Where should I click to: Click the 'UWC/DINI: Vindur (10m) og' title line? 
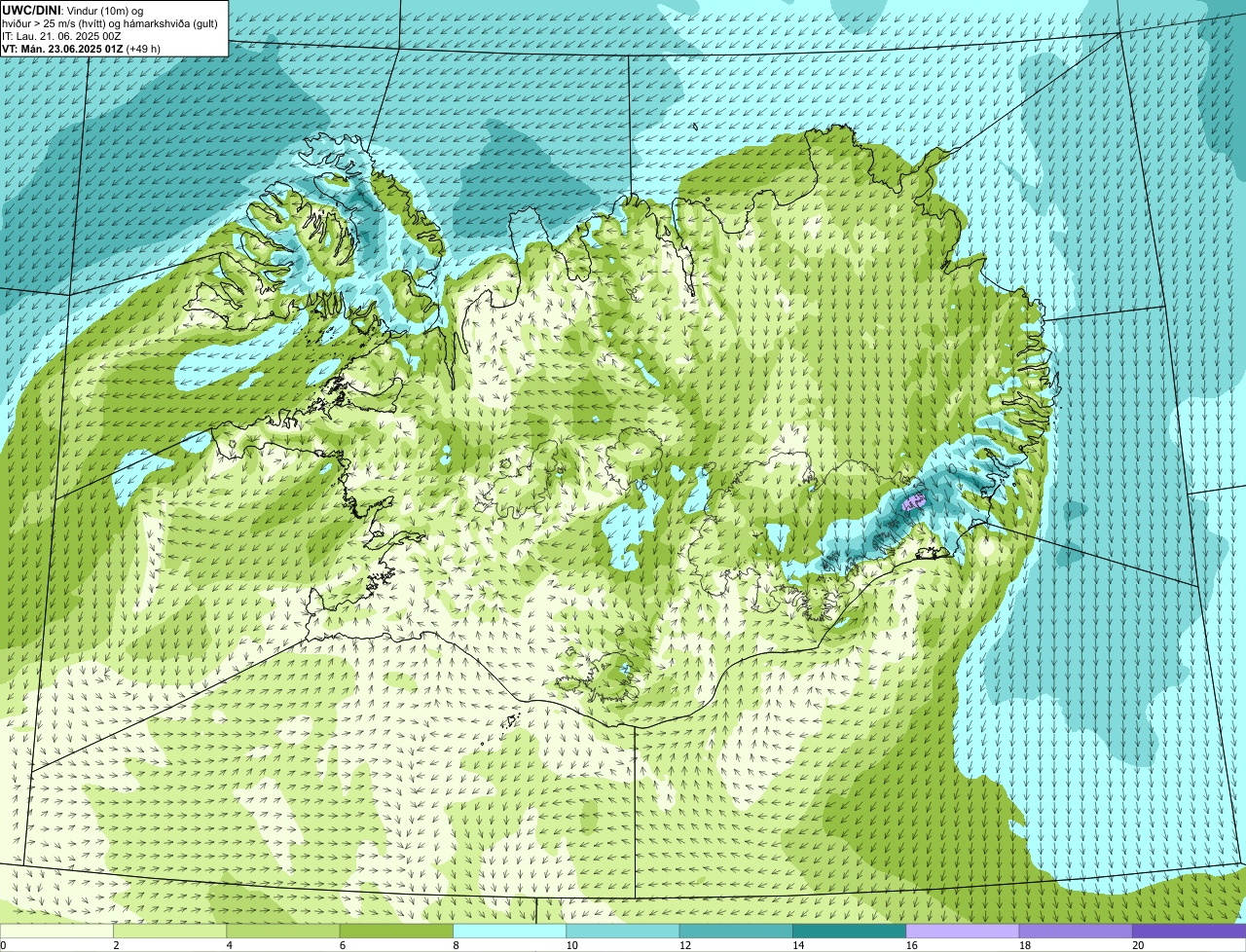(x=73, y=10)
